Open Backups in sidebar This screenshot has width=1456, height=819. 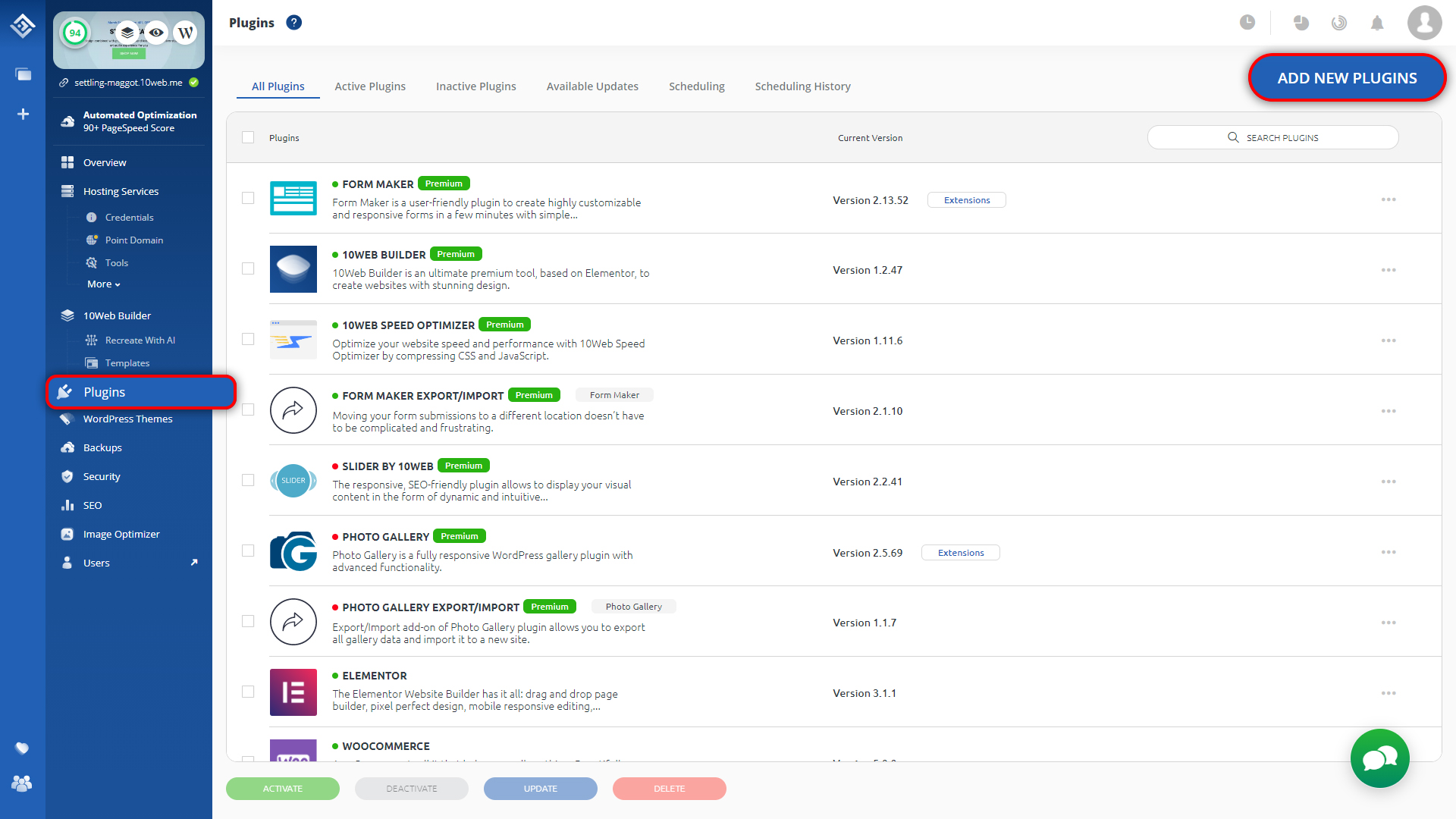click(102, 447)
